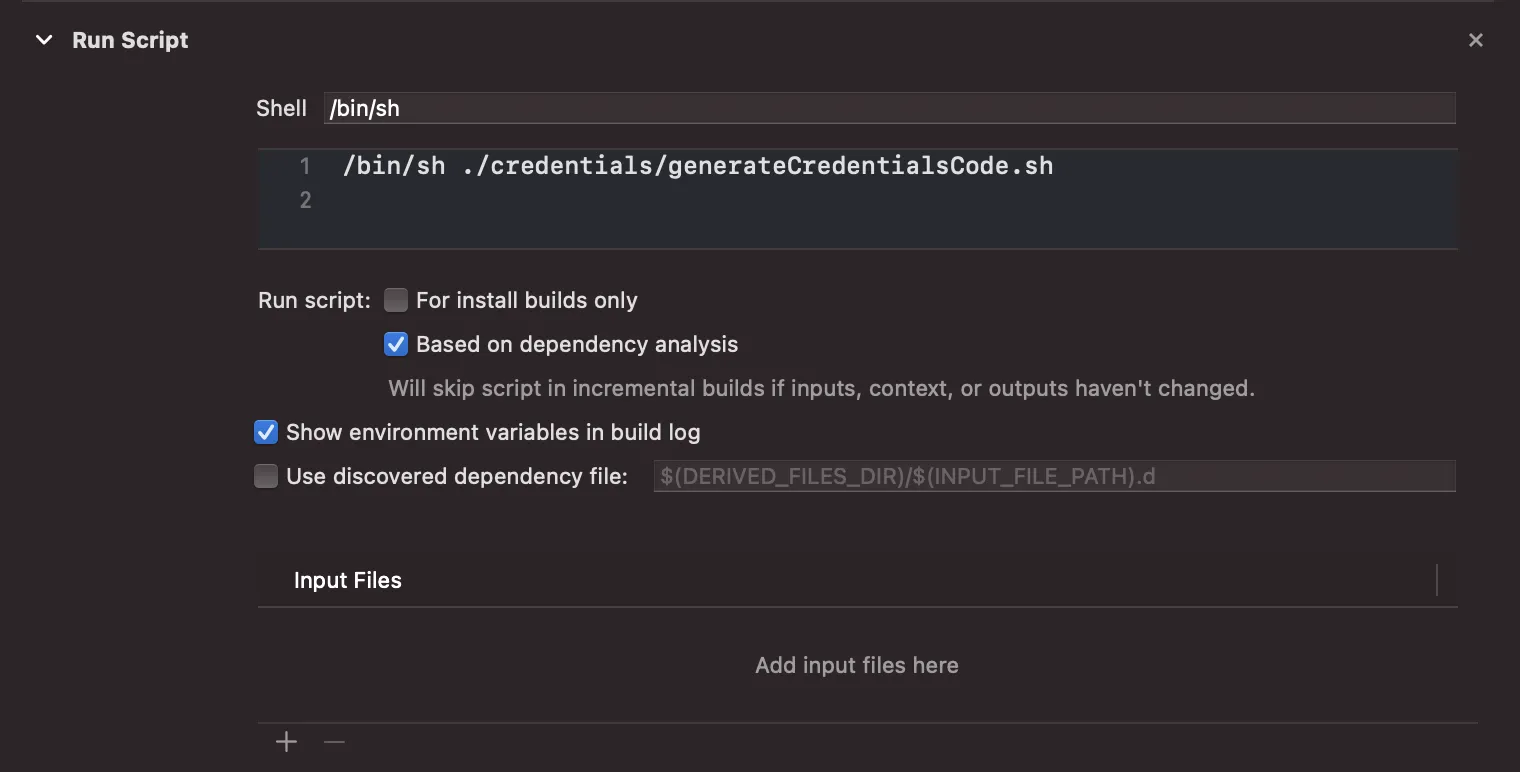Enable Use discovered dependency file checkbox
Screen dimensions: 1520x772
click(x=266, y=476)
